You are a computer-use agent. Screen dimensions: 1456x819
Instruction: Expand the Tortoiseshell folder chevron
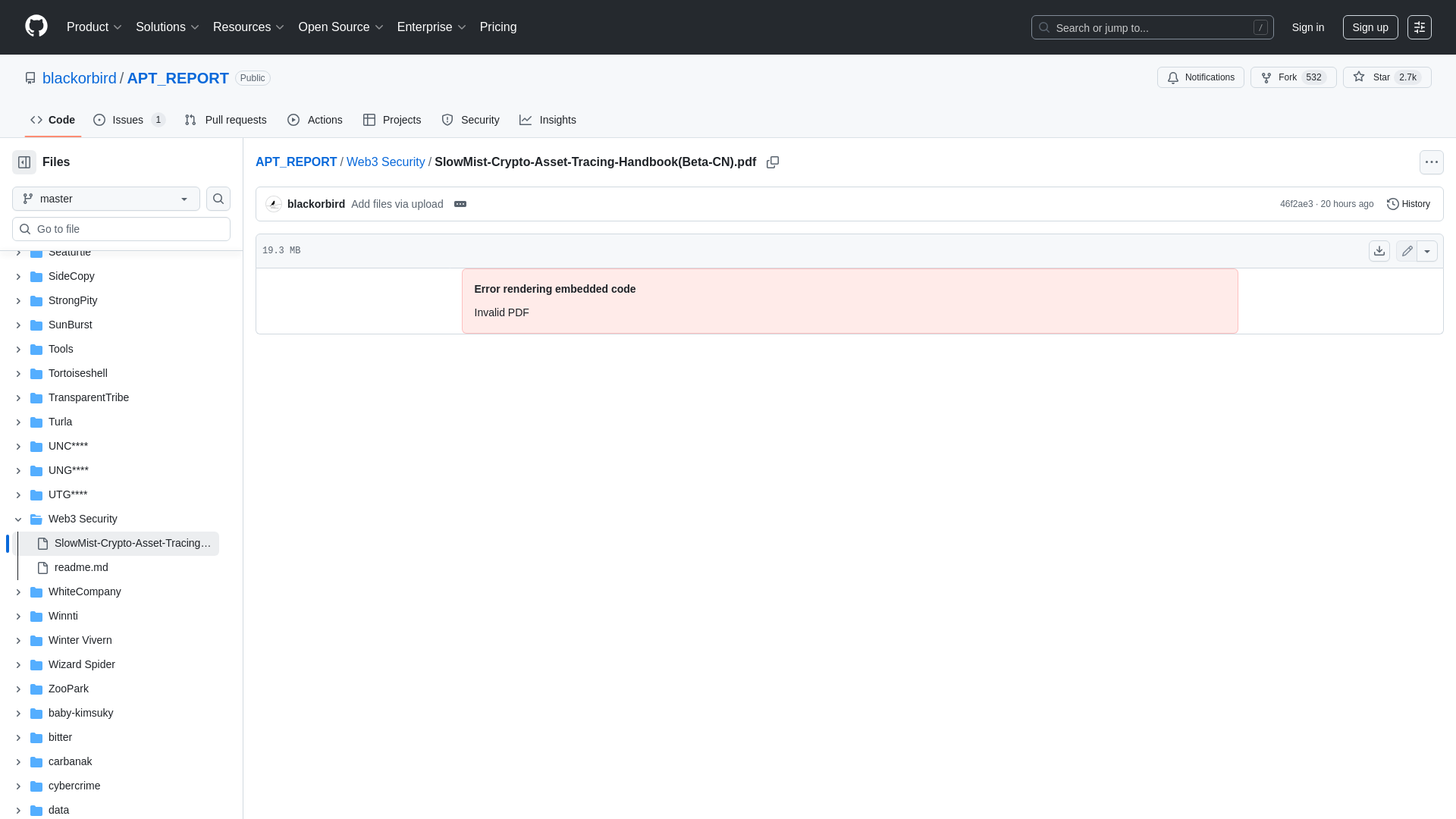pos(18,374)
